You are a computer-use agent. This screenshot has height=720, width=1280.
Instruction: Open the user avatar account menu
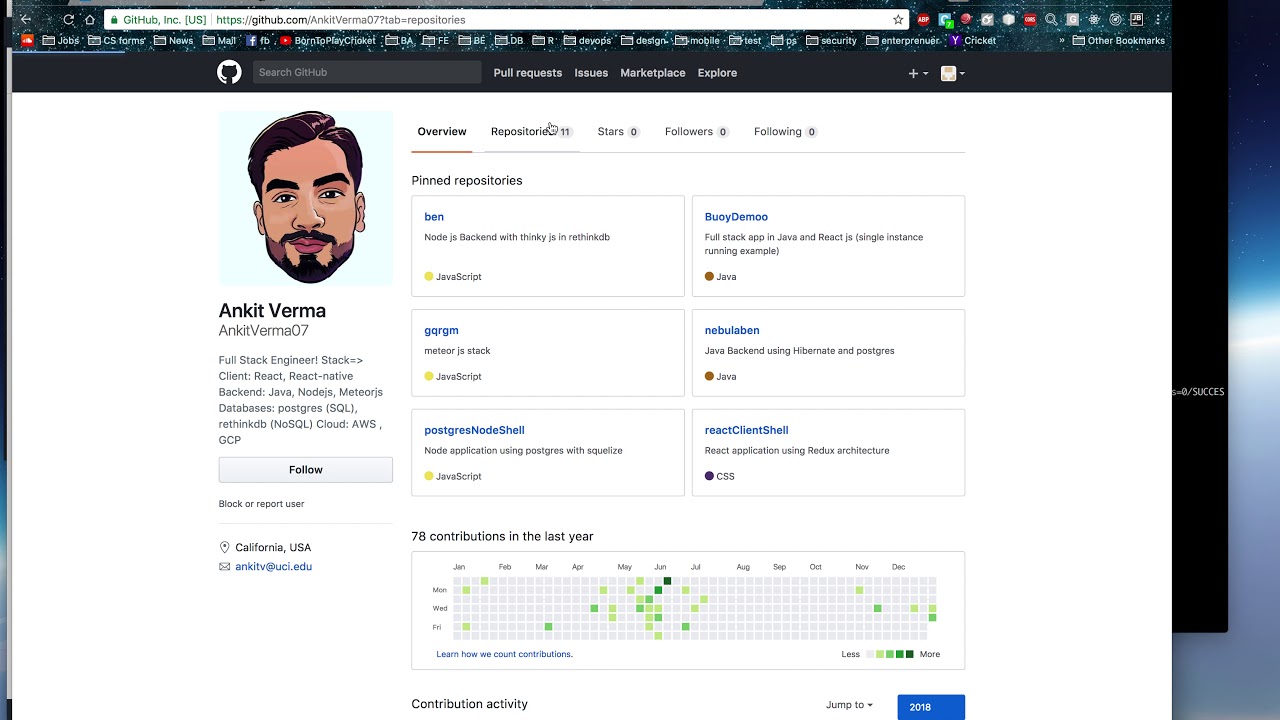coord(952,73)
